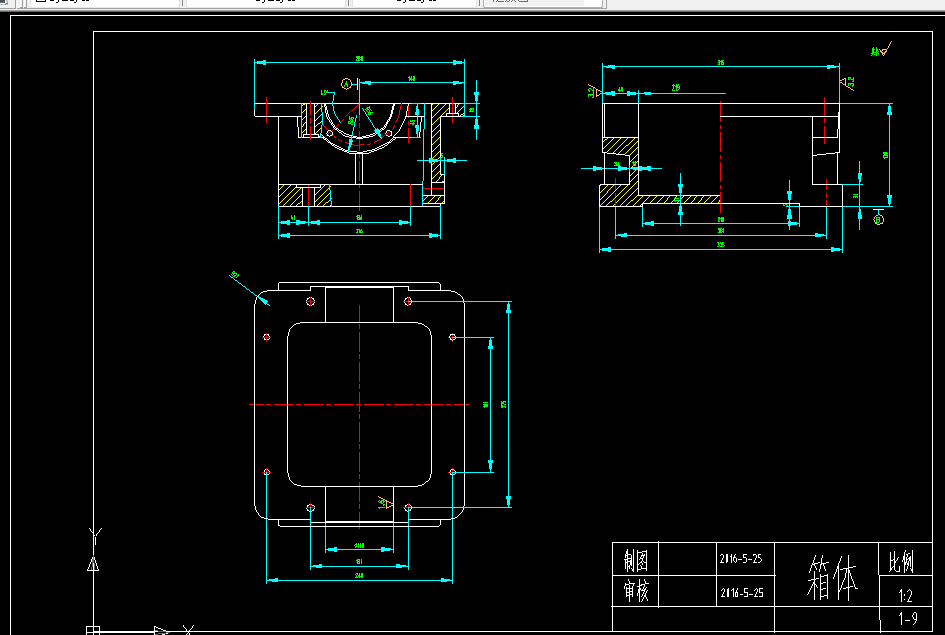Select the 1:2 scale value

[x=905, y=596]
